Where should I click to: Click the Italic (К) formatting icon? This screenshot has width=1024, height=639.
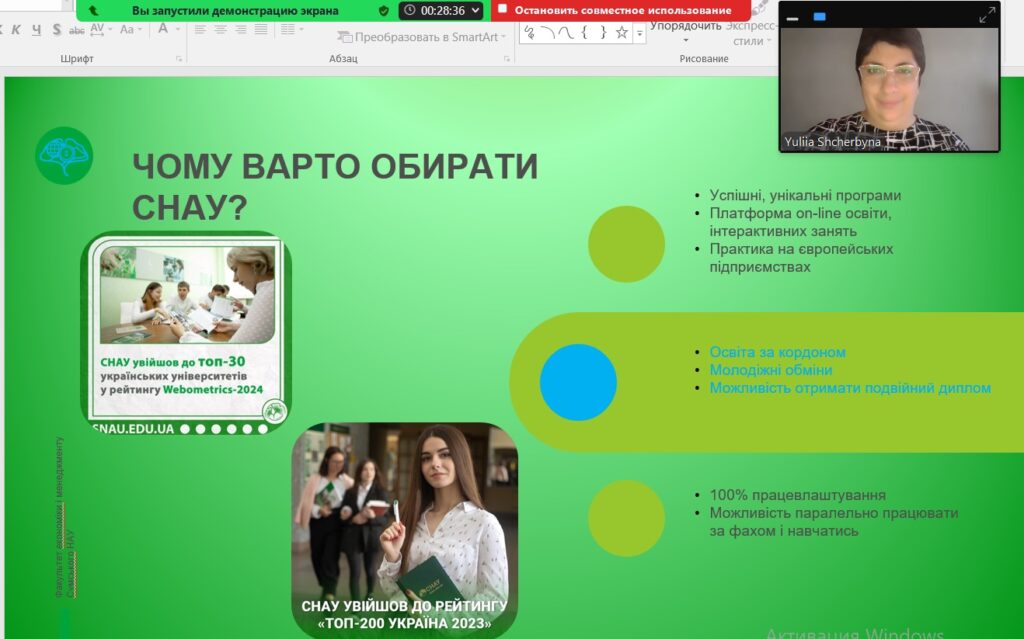click(x=16, y=29)
